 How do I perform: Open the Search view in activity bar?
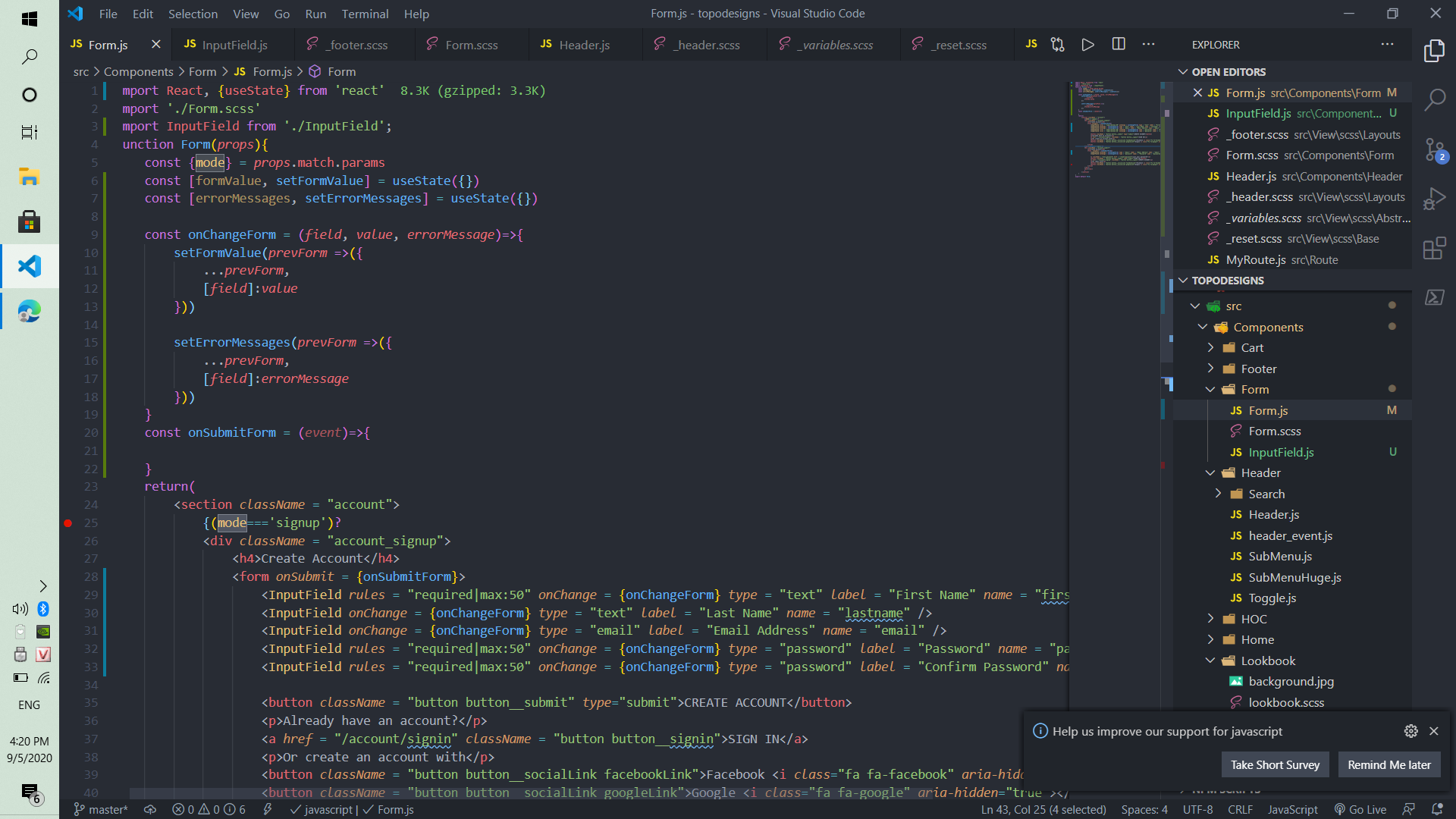point(1434,99)
